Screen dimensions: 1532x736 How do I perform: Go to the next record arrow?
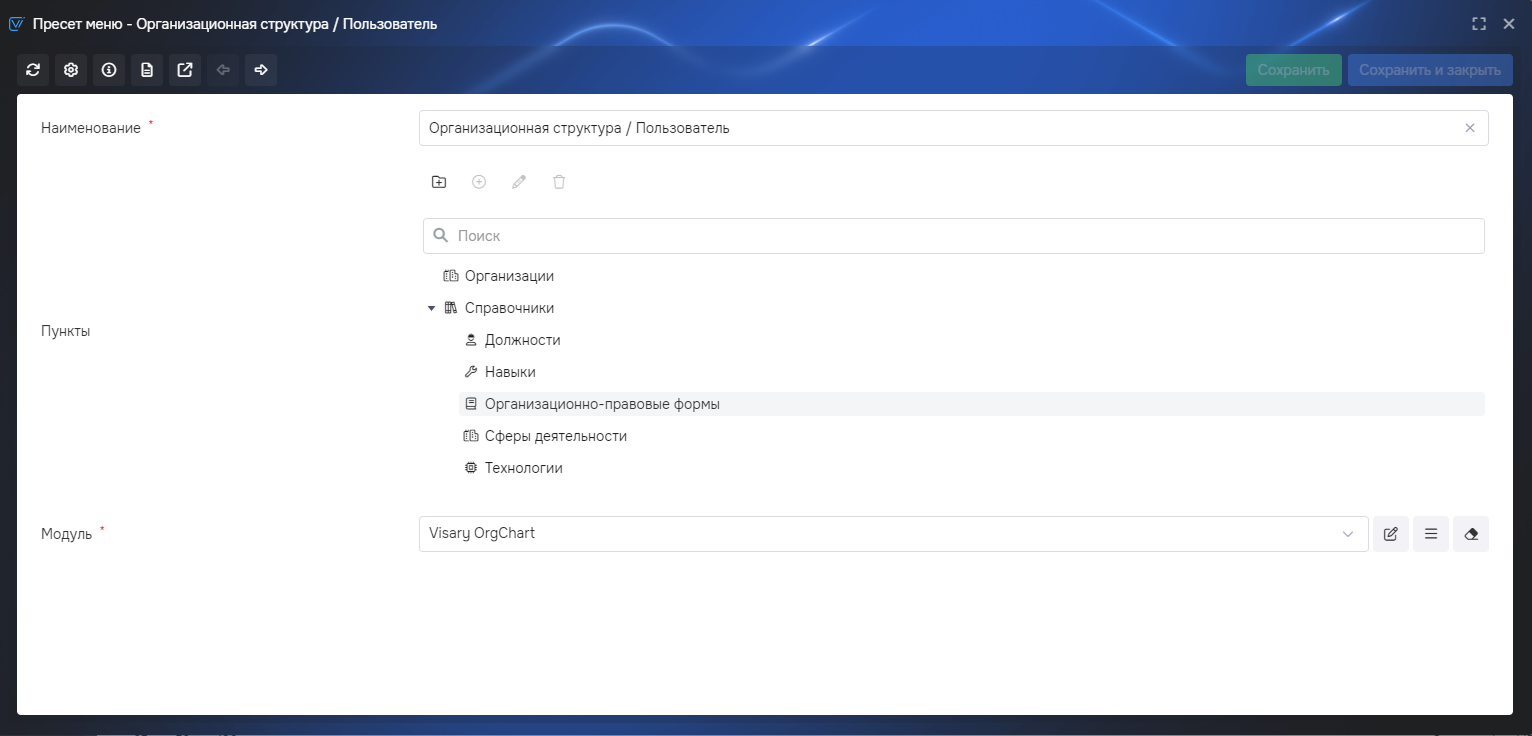coord(261,70)
